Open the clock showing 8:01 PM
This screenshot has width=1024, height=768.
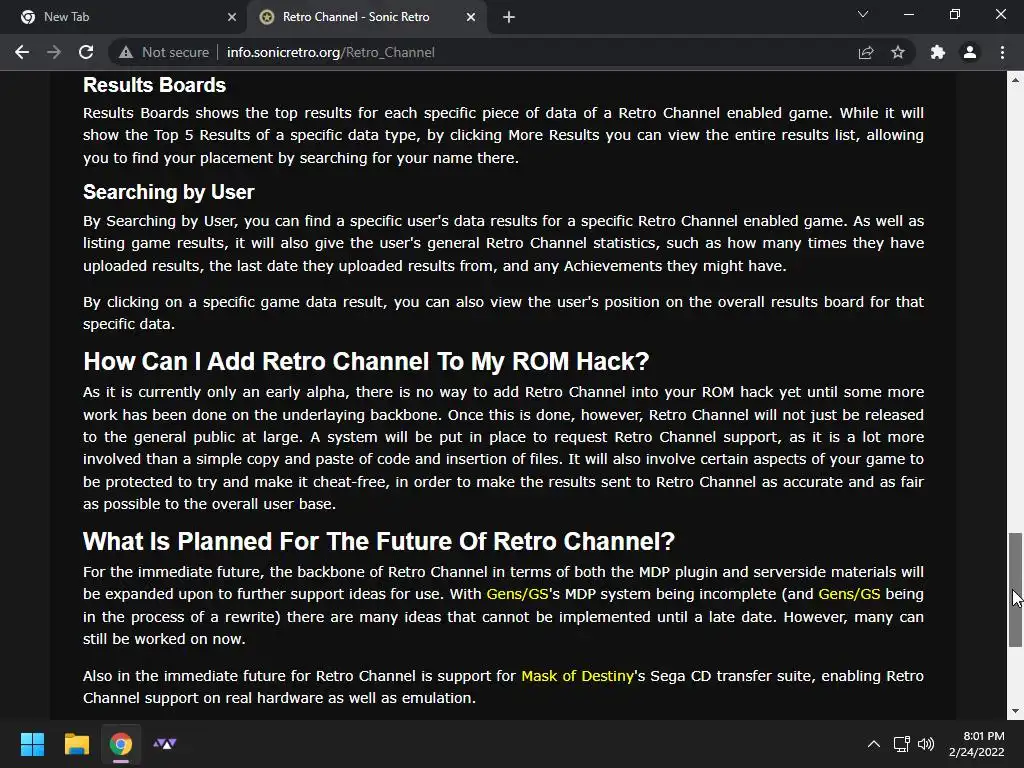pos(976,744)
